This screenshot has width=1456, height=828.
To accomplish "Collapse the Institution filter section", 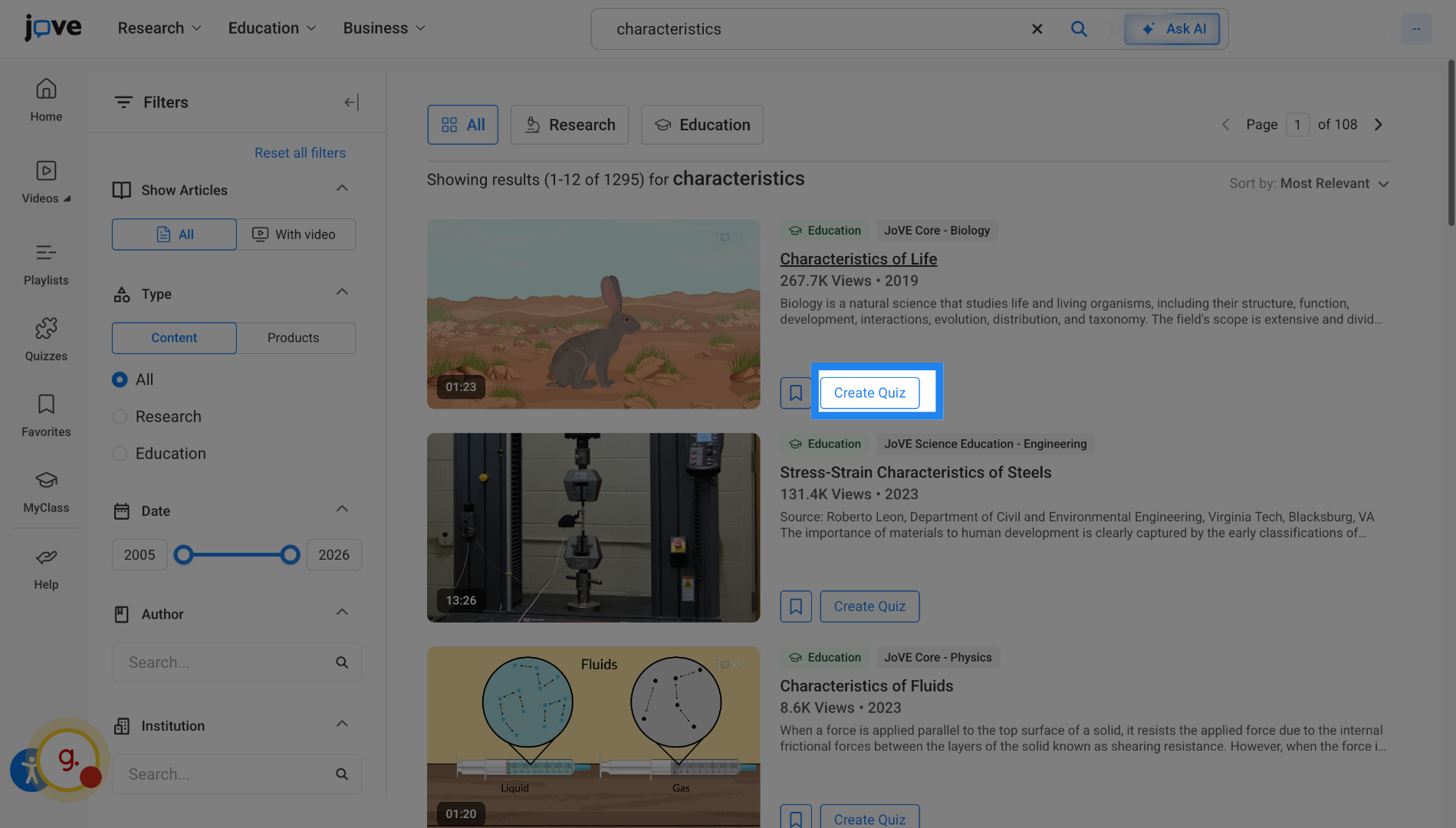I will click(341, 723).
